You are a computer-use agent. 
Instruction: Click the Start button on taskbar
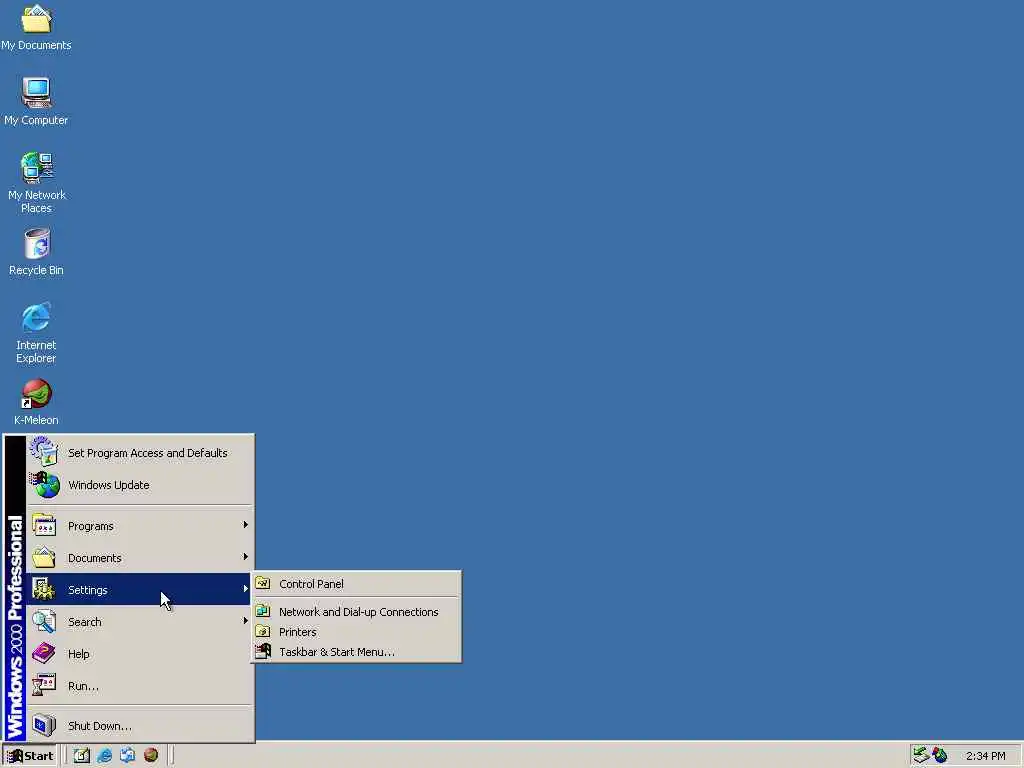tap(30, 756)
